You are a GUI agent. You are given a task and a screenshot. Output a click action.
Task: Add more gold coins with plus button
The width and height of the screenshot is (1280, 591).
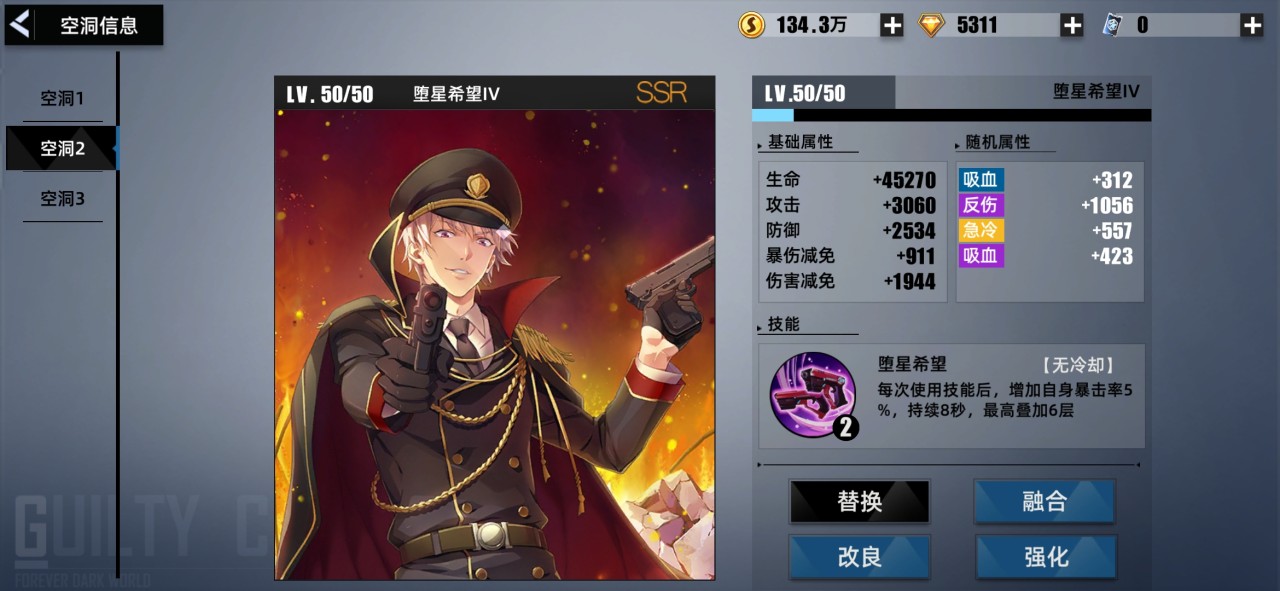(x=892, y=26)
